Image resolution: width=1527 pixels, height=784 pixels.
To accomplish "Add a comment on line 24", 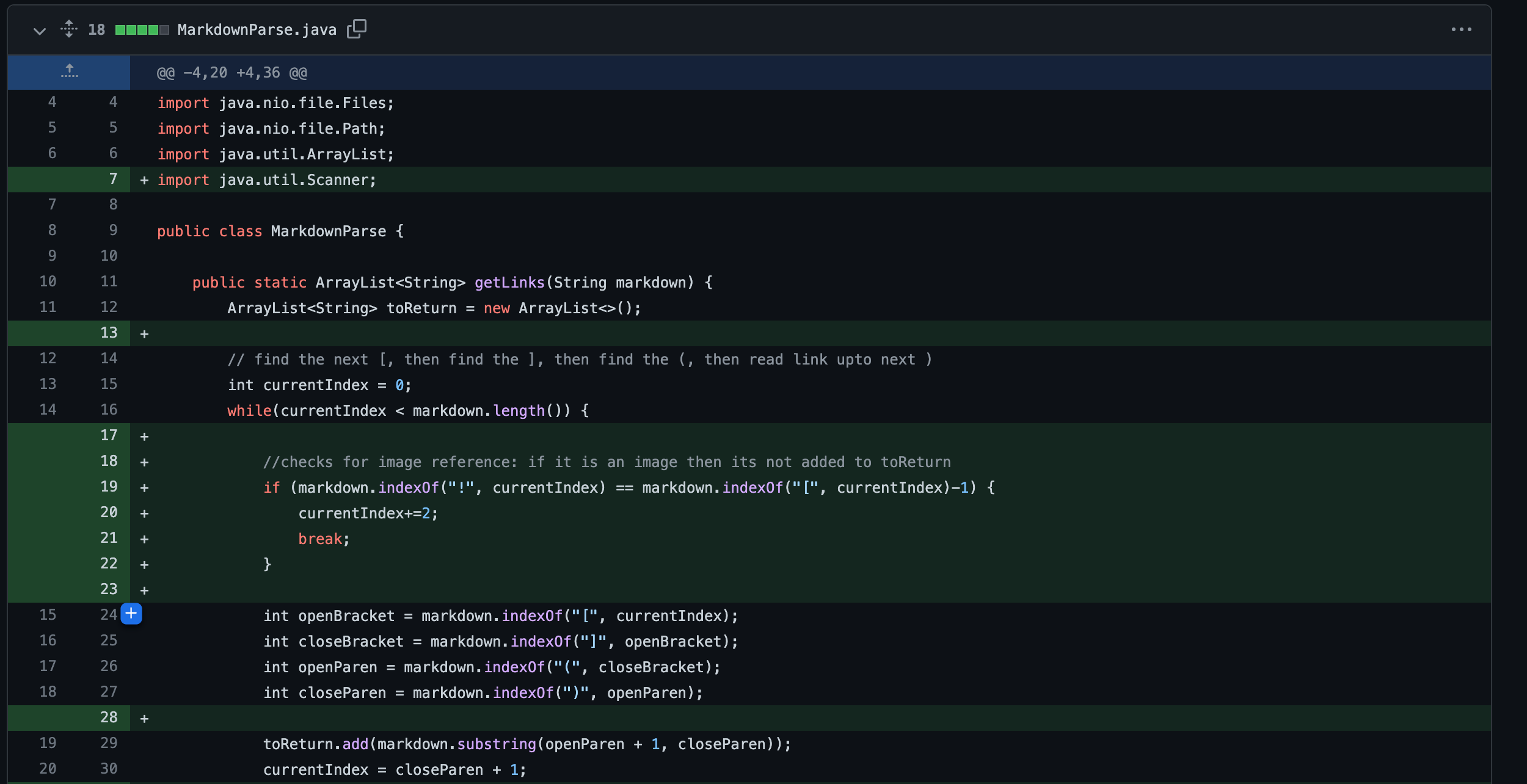I will [x=131, y=614].
